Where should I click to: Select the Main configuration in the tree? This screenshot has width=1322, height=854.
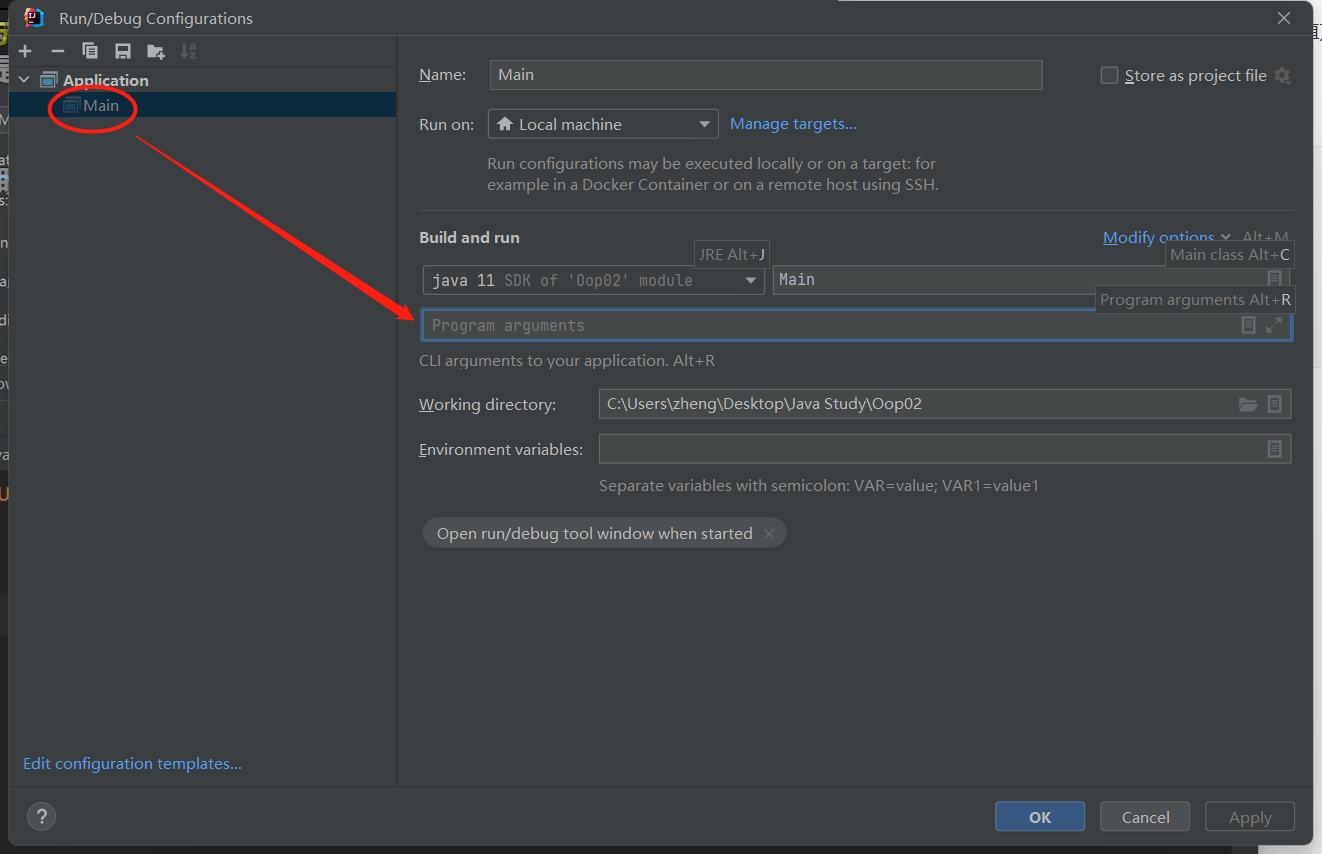point(100,105)
